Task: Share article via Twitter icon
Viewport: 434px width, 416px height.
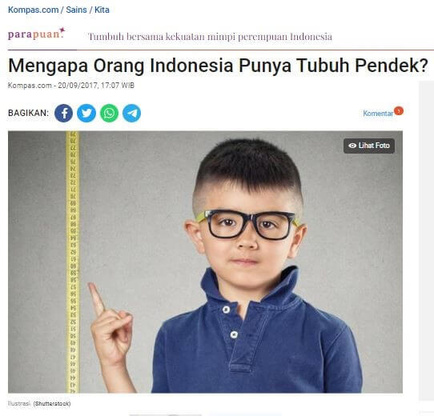Action: (86, 113)
